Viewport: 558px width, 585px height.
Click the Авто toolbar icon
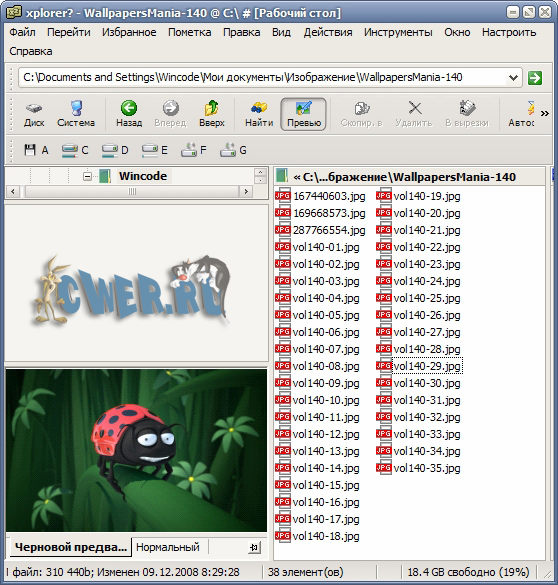point(521,115)
